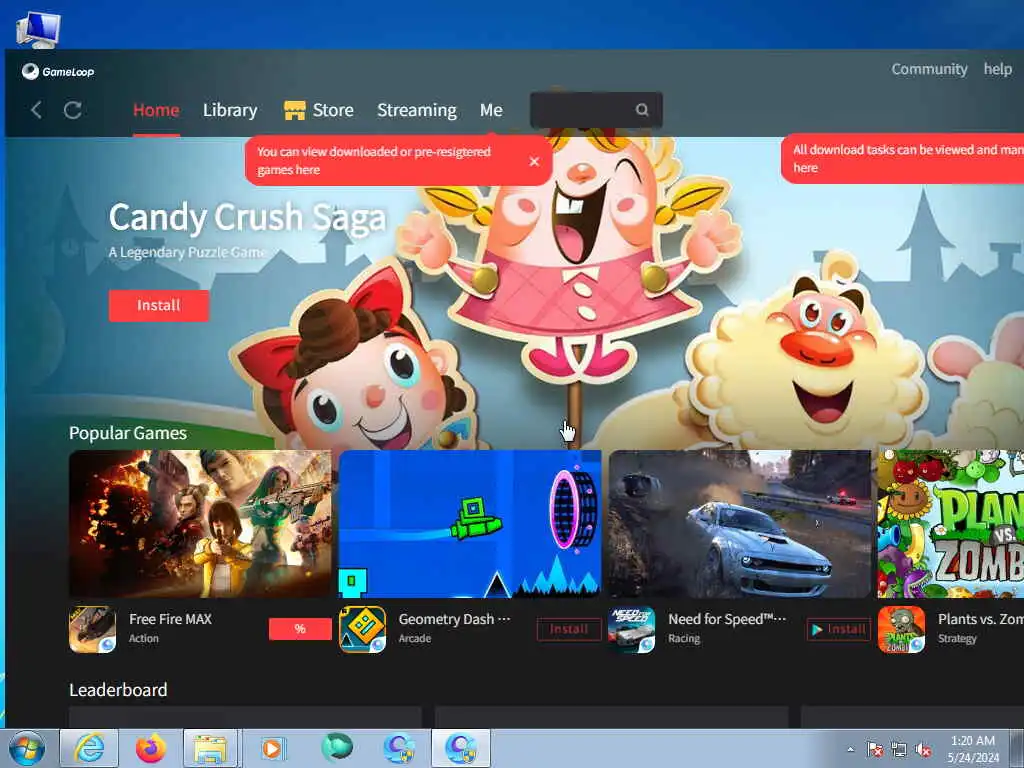Open the Plants vs. Zombies banner thumbnail

951,524
